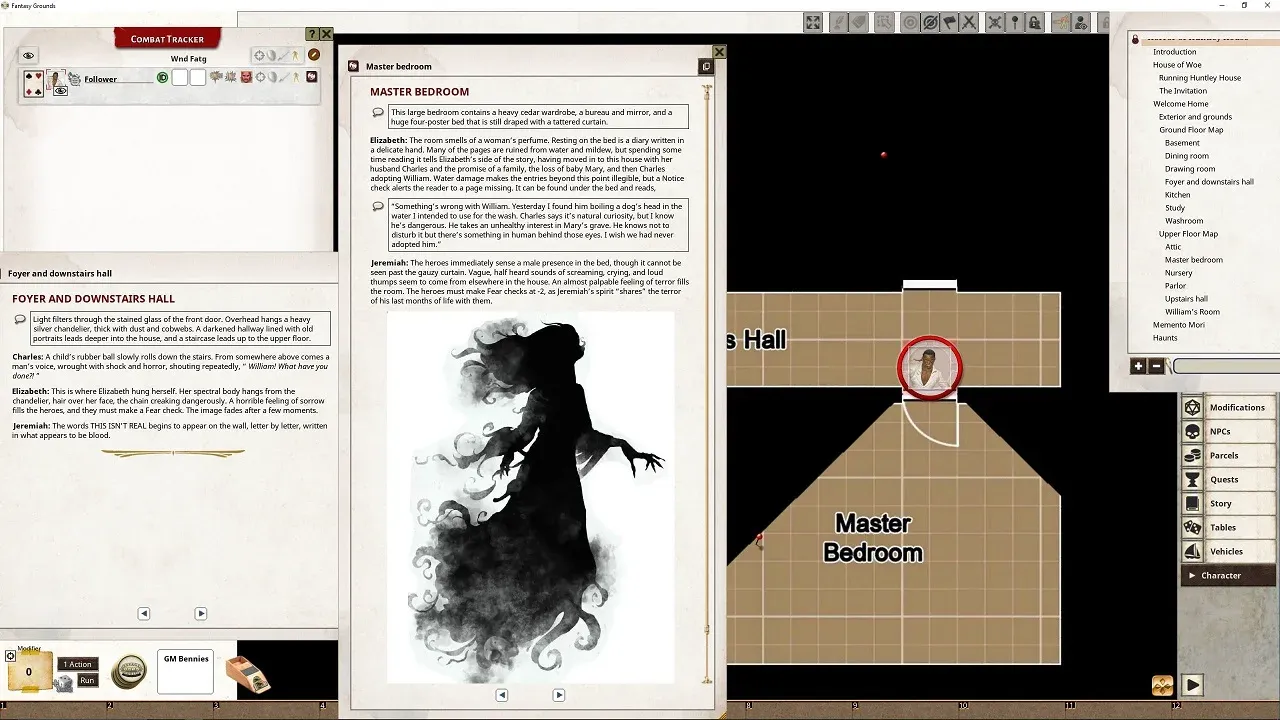Go to next page in Foyer window
This screenshot has height=720, width=1280.
point(201,613)
